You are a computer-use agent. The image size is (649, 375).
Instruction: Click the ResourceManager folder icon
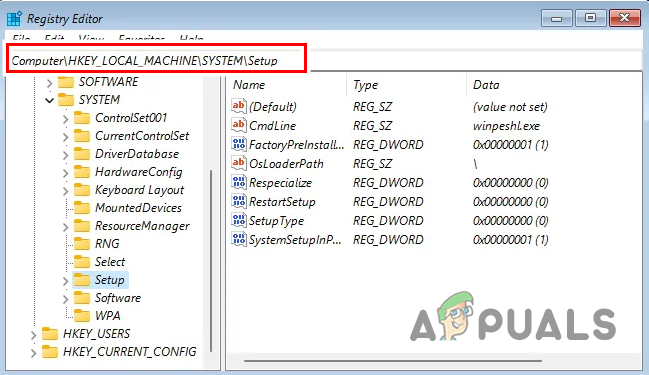(x=82, y=226)
